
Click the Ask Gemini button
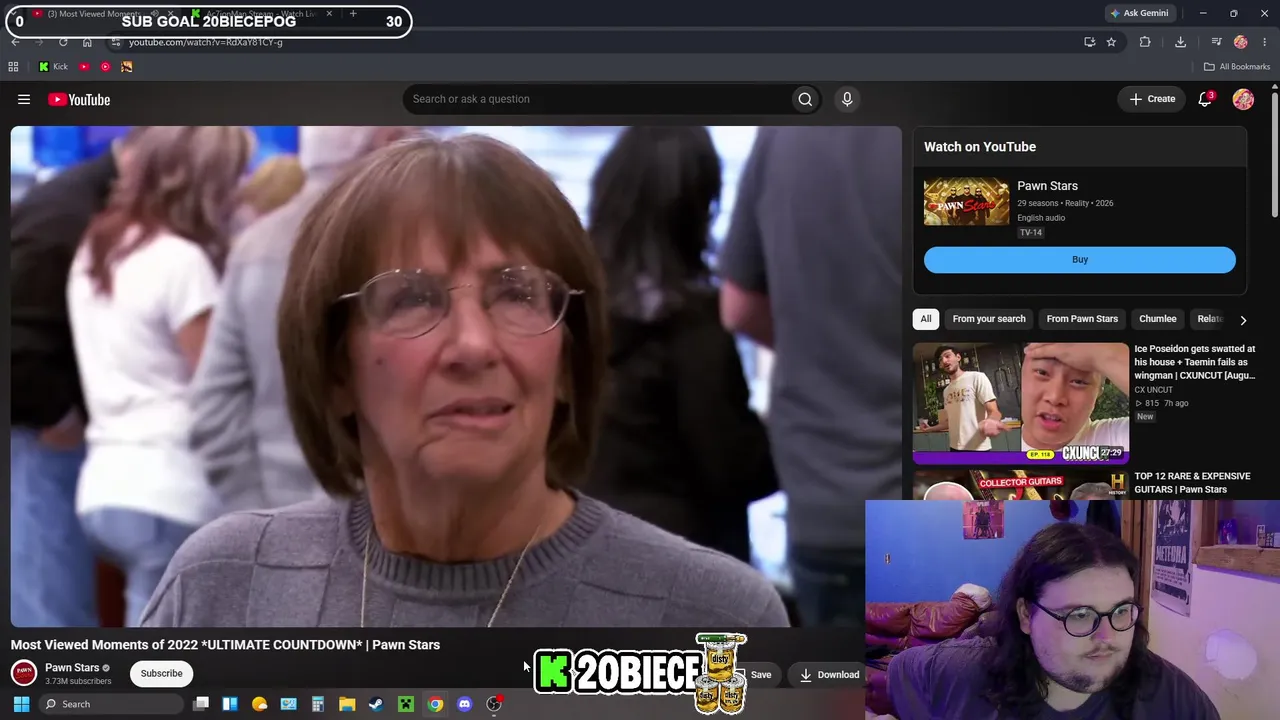pos(1139,13)
